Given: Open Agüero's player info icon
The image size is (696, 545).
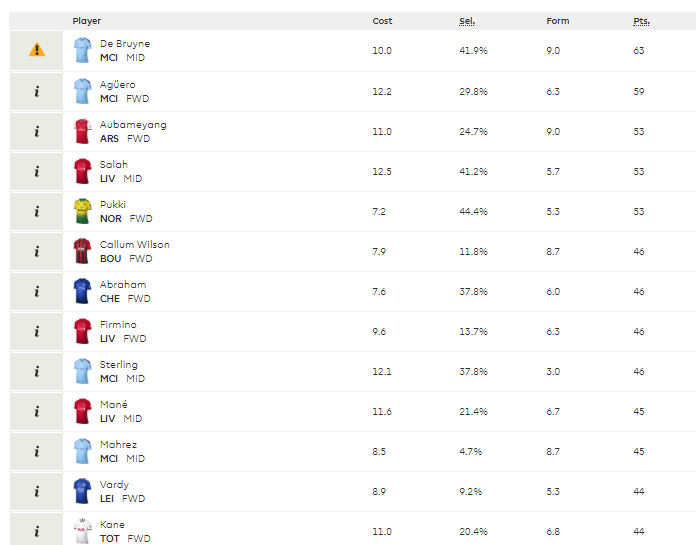Looking at the screenshot, I should pos(37,91).
